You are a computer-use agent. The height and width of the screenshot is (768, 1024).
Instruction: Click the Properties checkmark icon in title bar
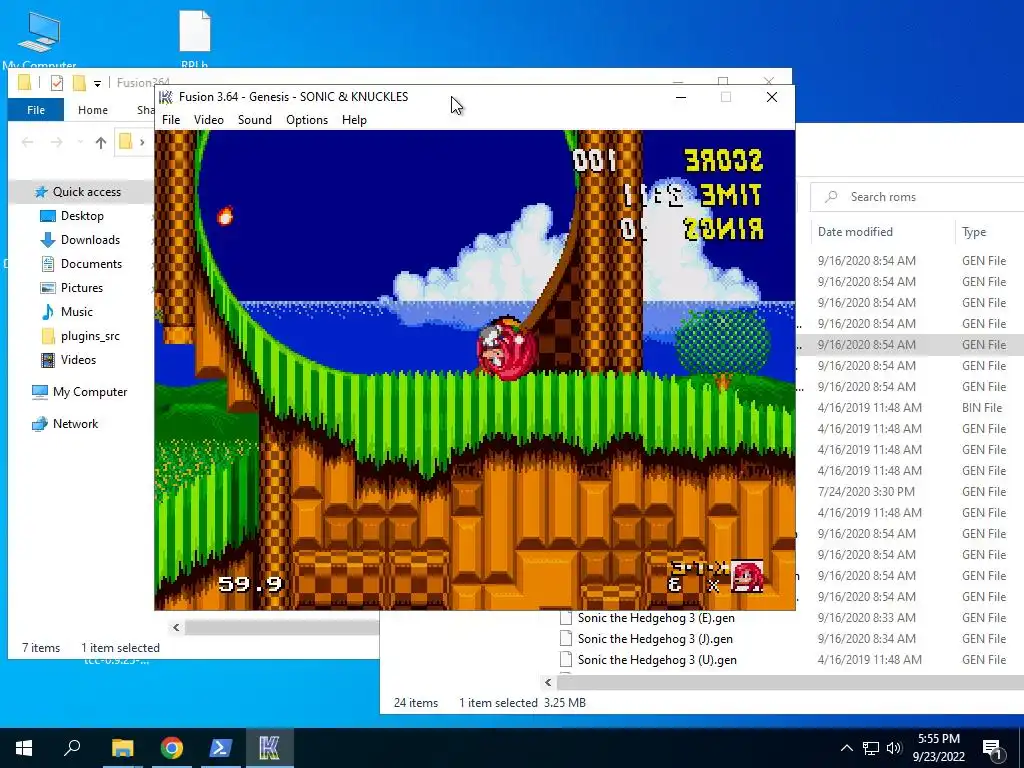click(x=57, y=83)
